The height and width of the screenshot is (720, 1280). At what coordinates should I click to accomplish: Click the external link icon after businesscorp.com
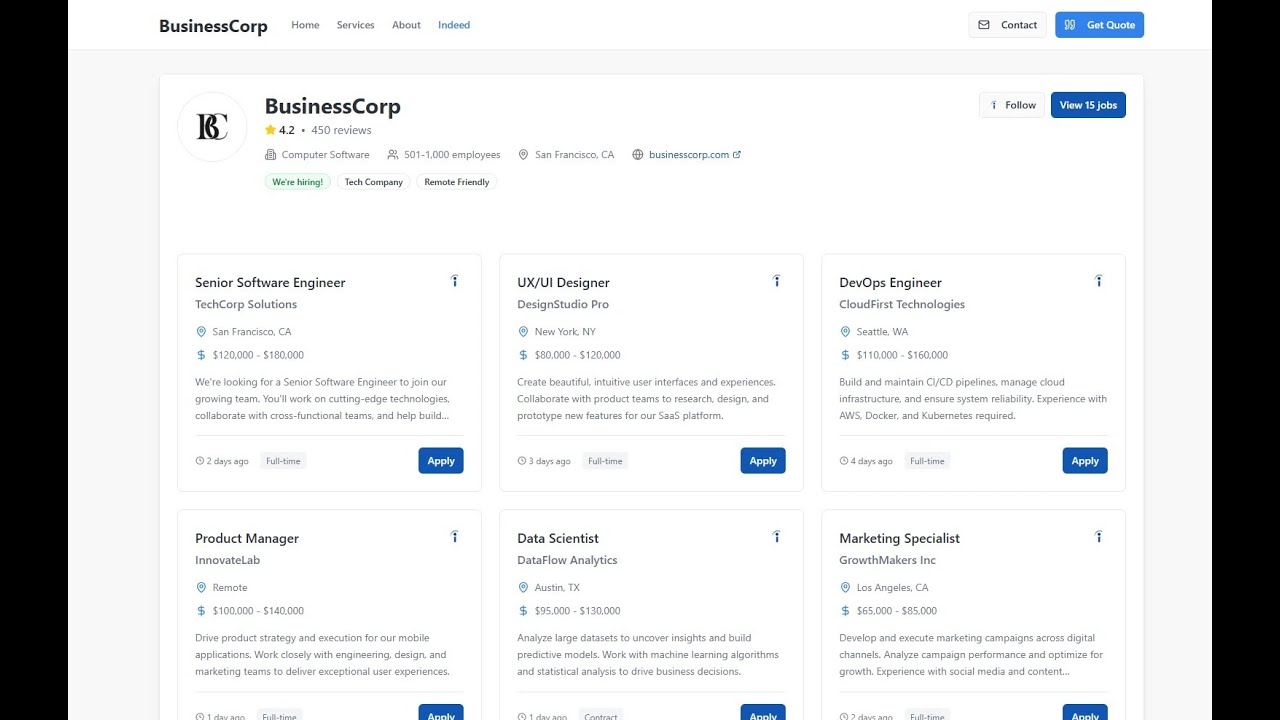(737, 155)
